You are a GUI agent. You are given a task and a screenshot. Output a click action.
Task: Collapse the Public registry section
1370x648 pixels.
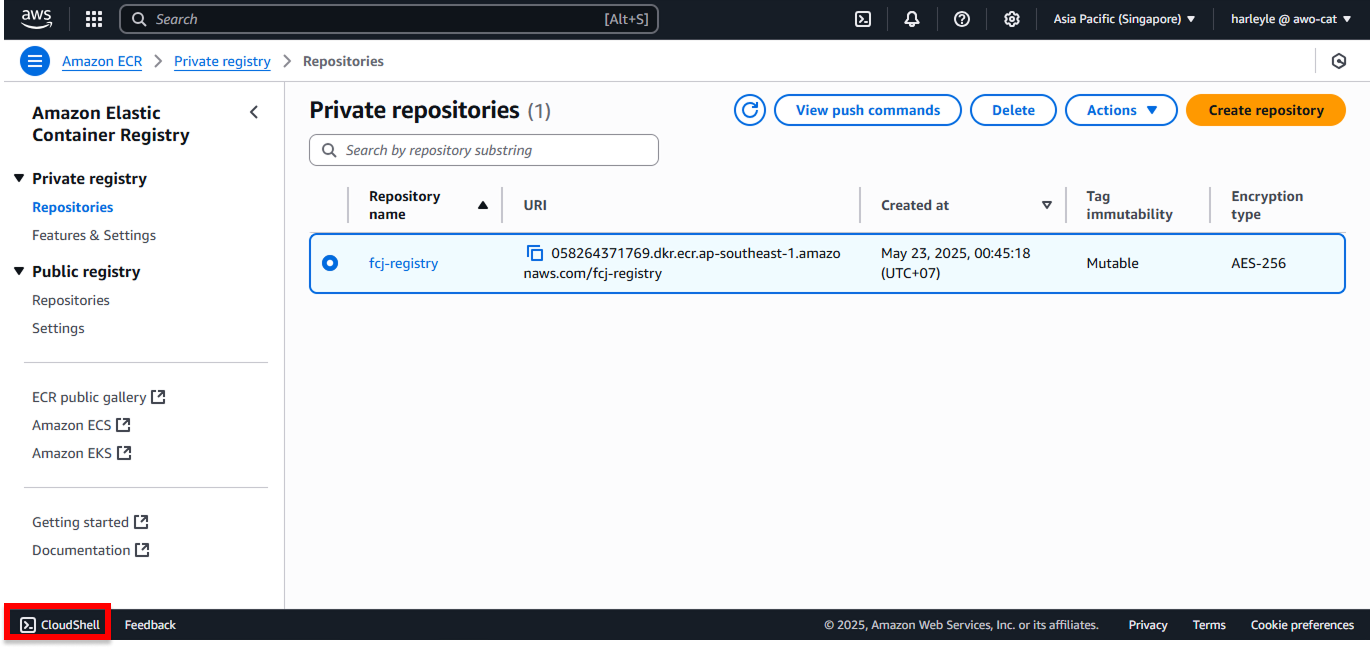(x=18, y=271)
